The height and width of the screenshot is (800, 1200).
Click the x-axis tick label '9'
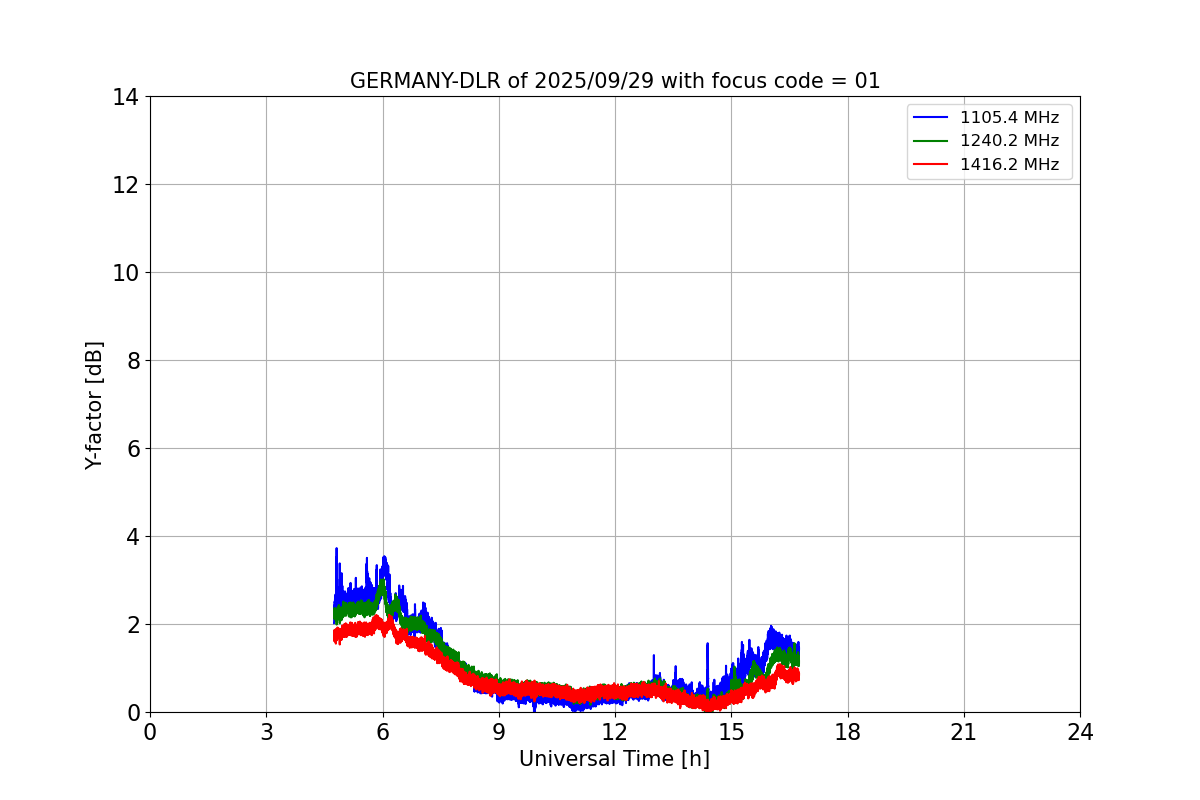[x=499, y=732]
